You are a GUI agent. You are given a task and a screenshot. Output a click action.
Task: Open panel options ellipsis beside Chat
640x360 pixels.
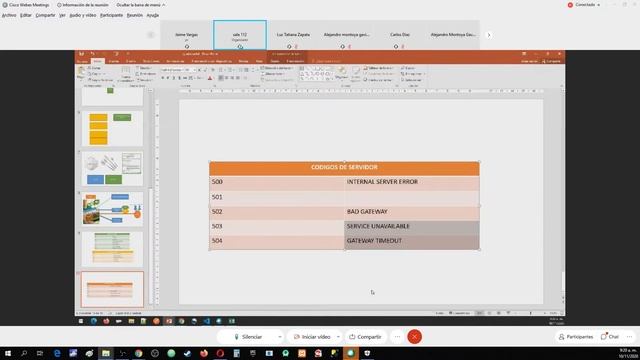click(629, 337)
